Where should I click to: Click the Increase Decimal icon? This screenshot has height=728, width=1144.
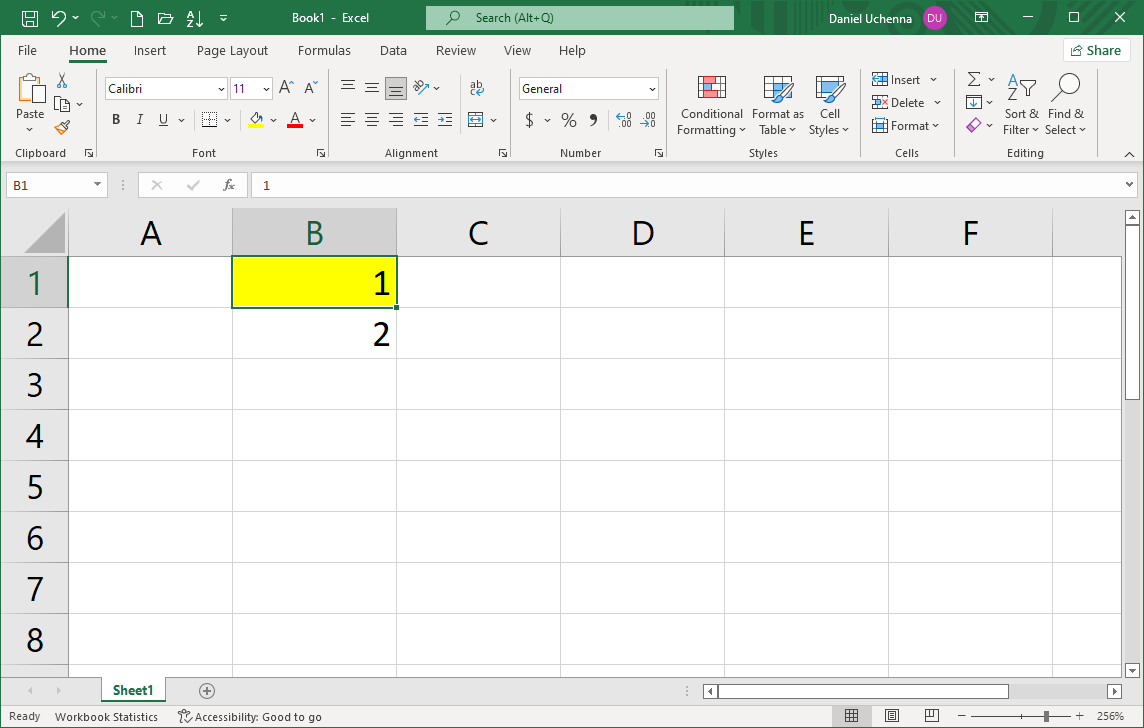click(624, 120)
